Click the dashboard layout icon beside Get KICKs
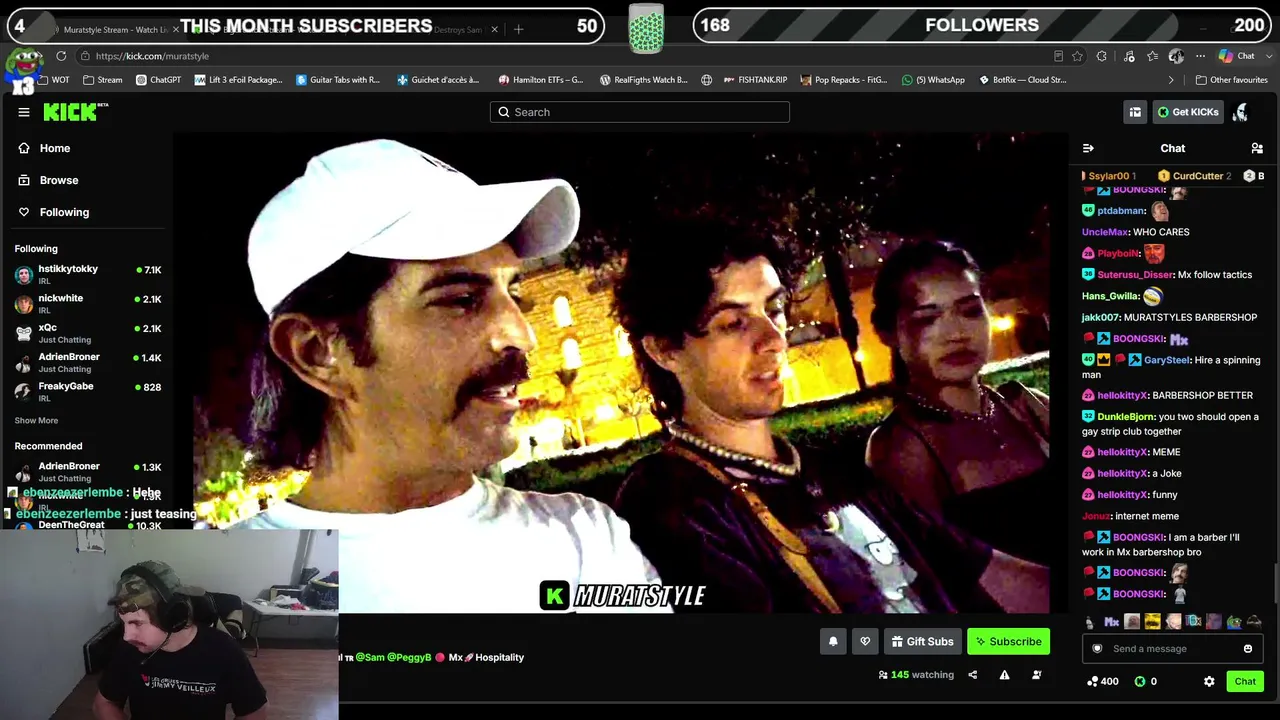Image resolution: width=1280 pixels, height=720 pixels. pyautogui.click(x=1135, y=112)
